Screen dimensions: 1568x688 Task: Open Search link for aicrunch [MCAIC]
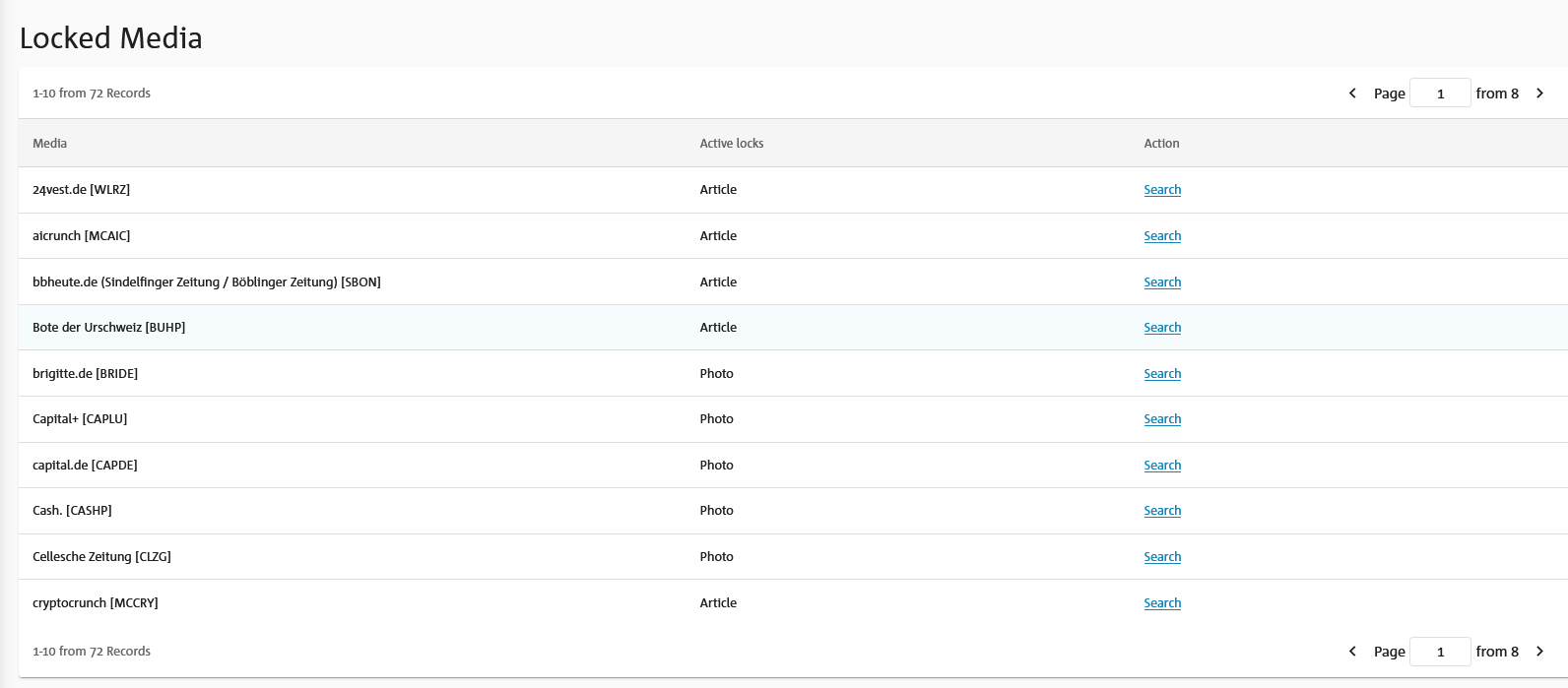[1162, 236]
